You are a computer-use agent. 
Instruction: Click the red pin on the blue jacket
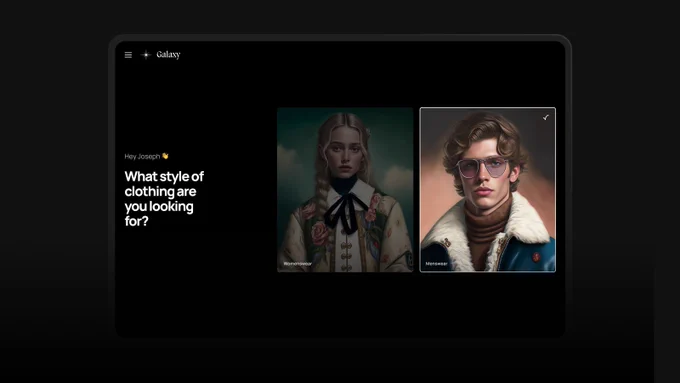tap(536, 257)
